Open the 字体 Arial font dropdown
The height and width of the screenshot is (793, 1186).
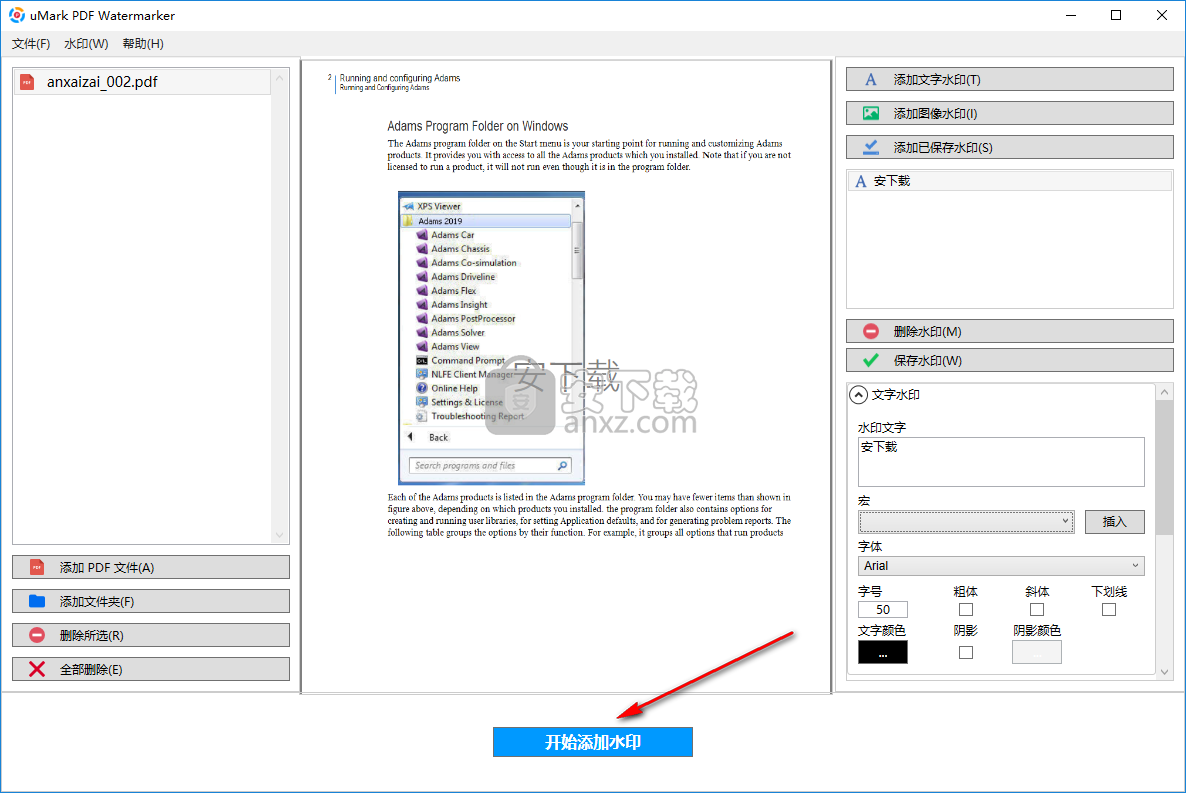tap(1001, 566)
